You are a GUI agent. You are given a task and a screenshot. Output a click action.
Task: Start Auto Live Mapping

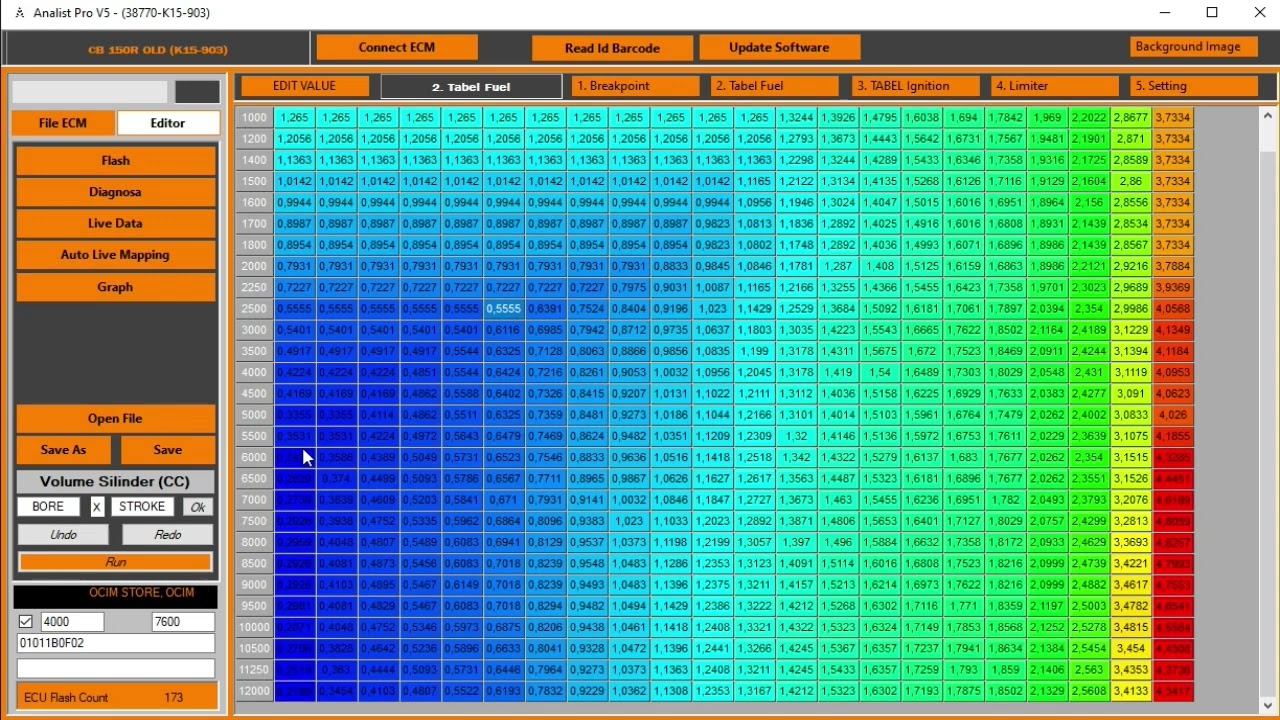coord(116,255)
